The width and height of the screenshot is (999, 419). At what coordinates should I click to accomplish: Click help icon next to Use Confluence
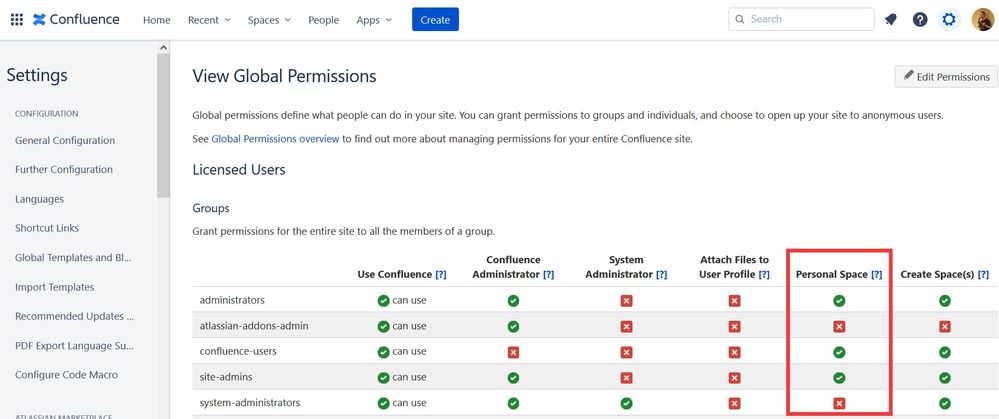point(441,274)
